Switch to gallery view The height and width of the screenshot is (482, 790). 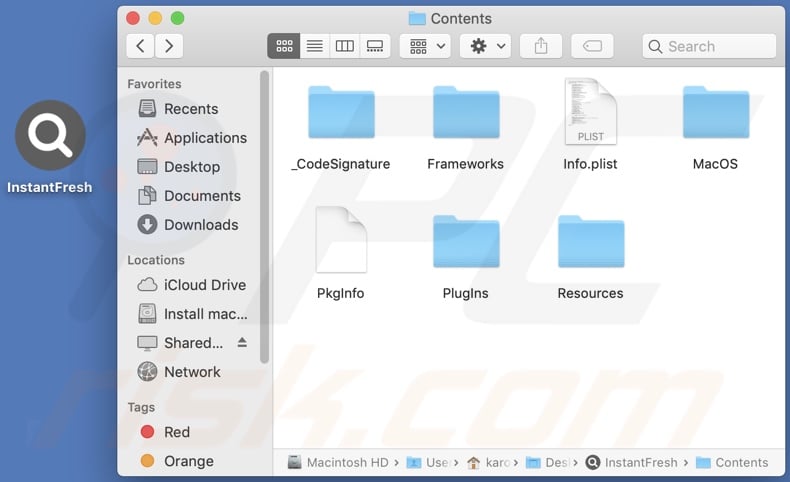pyautogui.click(x=375, y=46)
